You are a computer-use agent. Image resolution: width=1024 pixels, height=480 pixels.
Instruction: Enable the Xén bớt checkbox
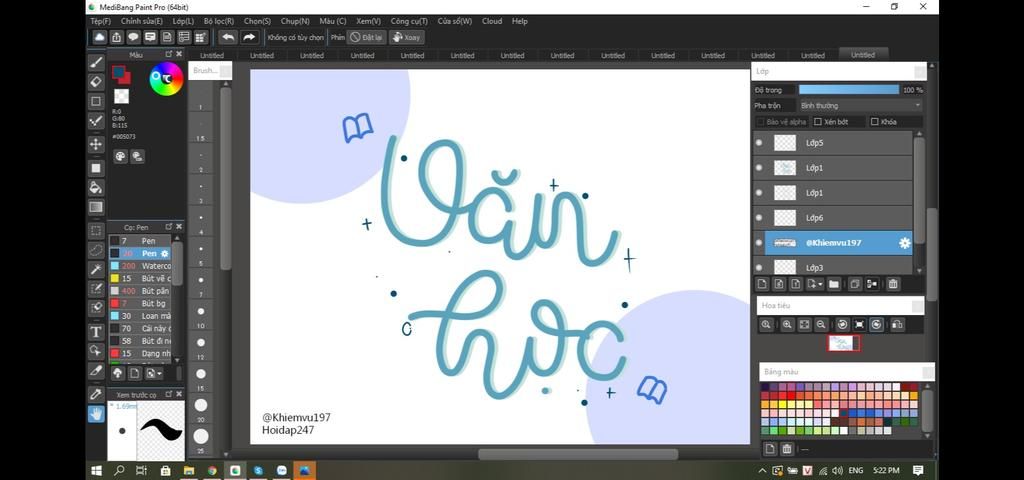817,122
